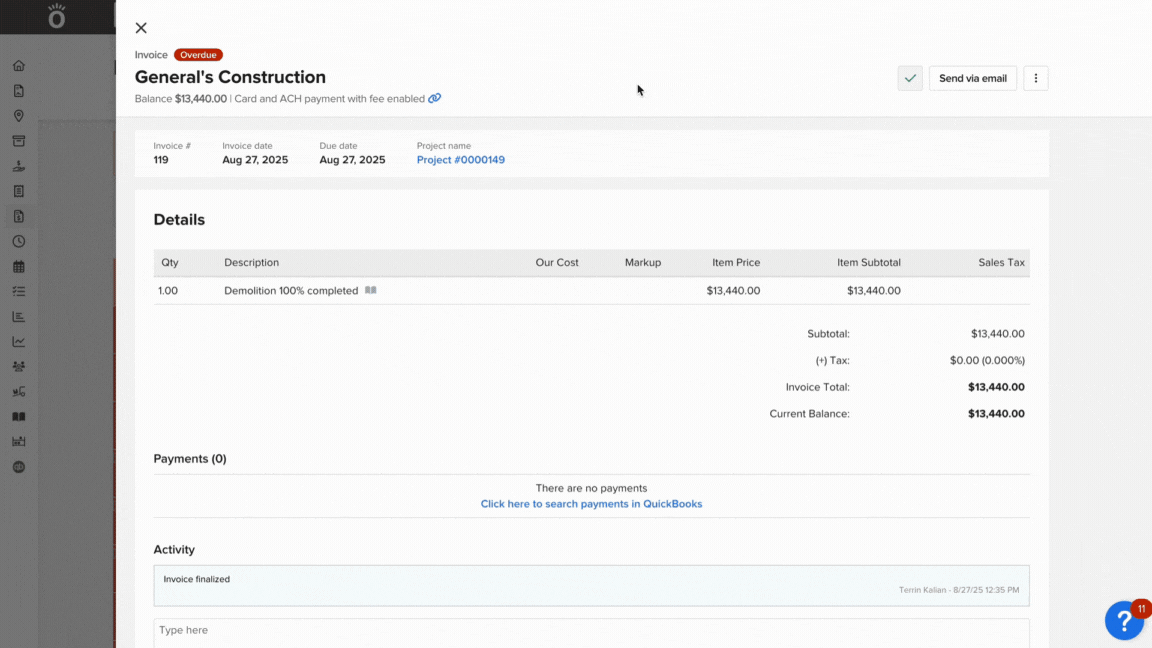Open the calendar icon in the sidebar

click(18, 266)
